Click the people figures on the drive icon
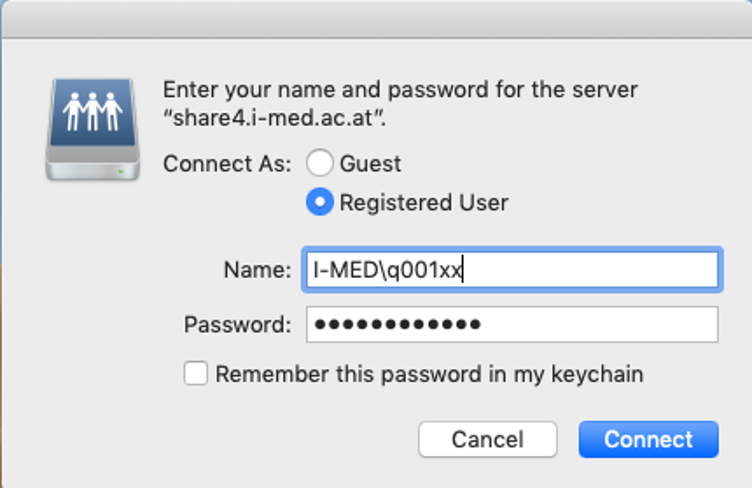Image resolution: width=752 pixels, height=489 pixels. (x=92, y=111)
